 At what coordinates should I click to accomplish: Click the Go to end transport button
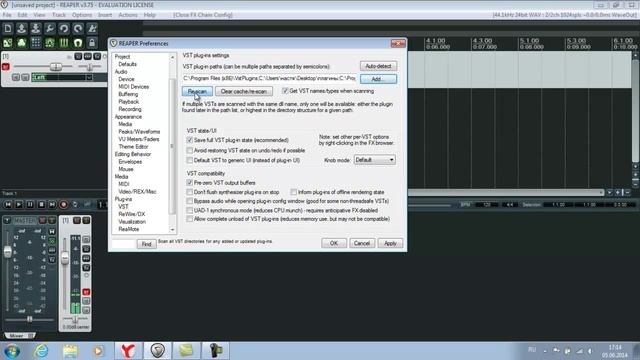[x=52, y=204]
